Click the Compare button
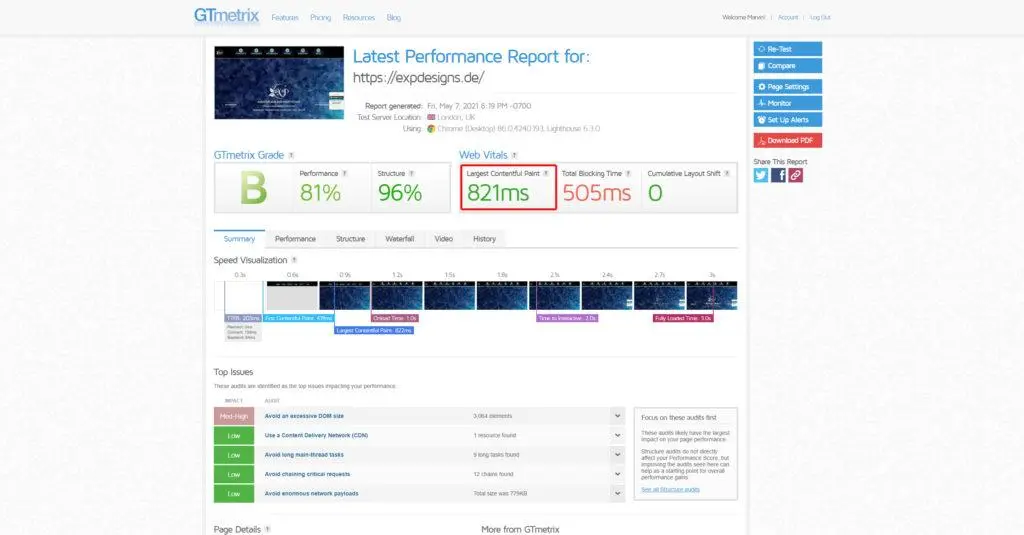1024x535 pixels. pyautogui.click(x=788, y=65)
